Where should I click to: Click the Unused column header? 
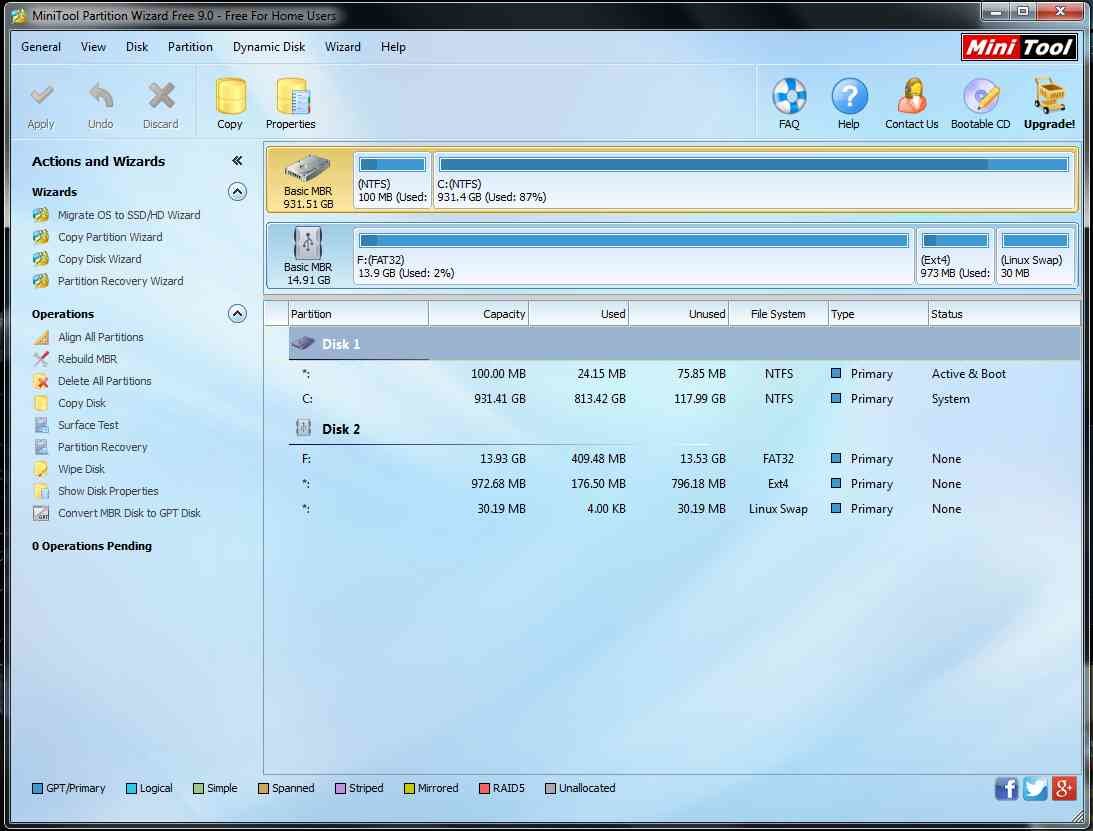[x=679, y=314]
